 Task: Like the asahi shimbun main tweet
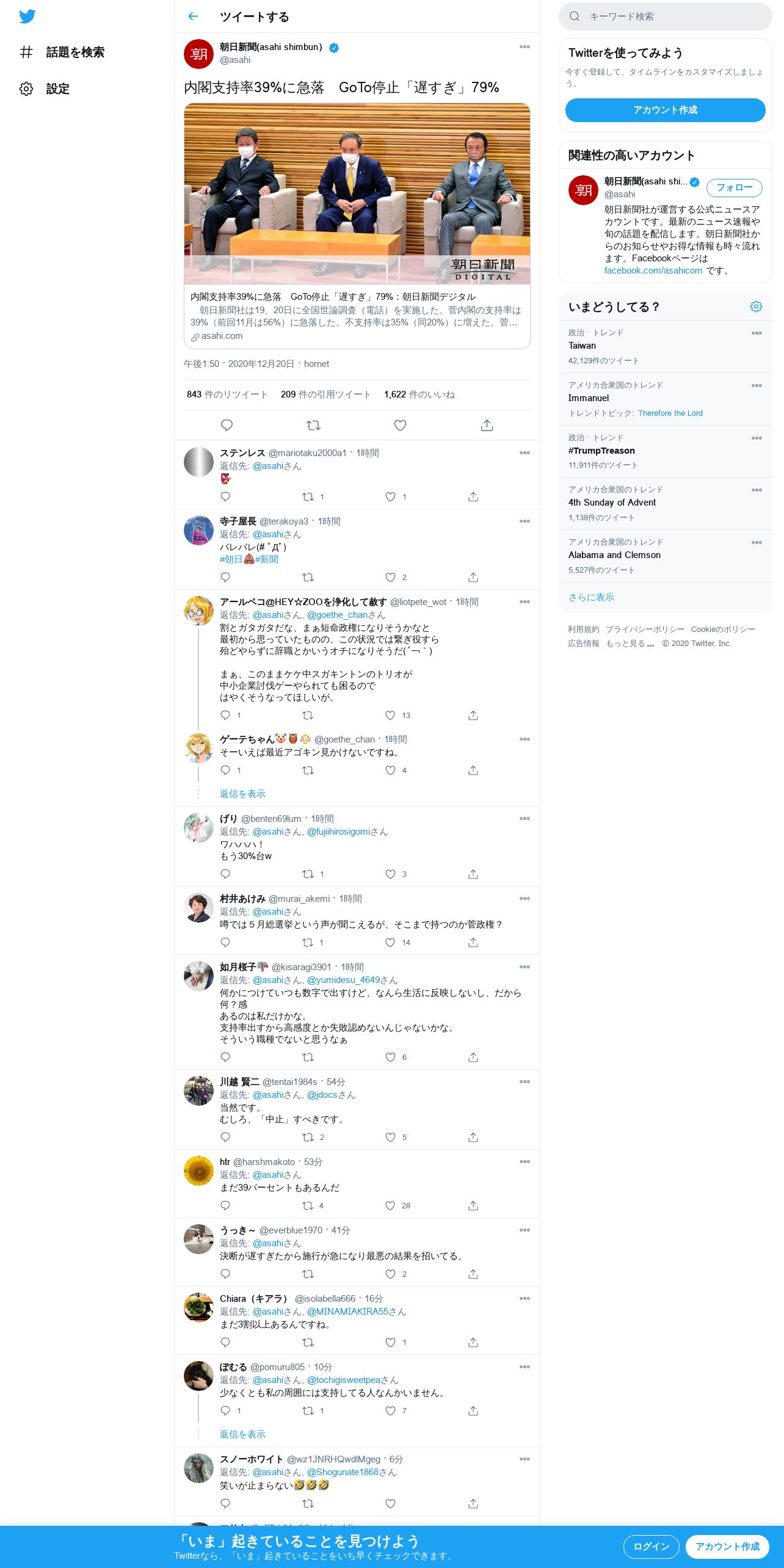point(400,425)
